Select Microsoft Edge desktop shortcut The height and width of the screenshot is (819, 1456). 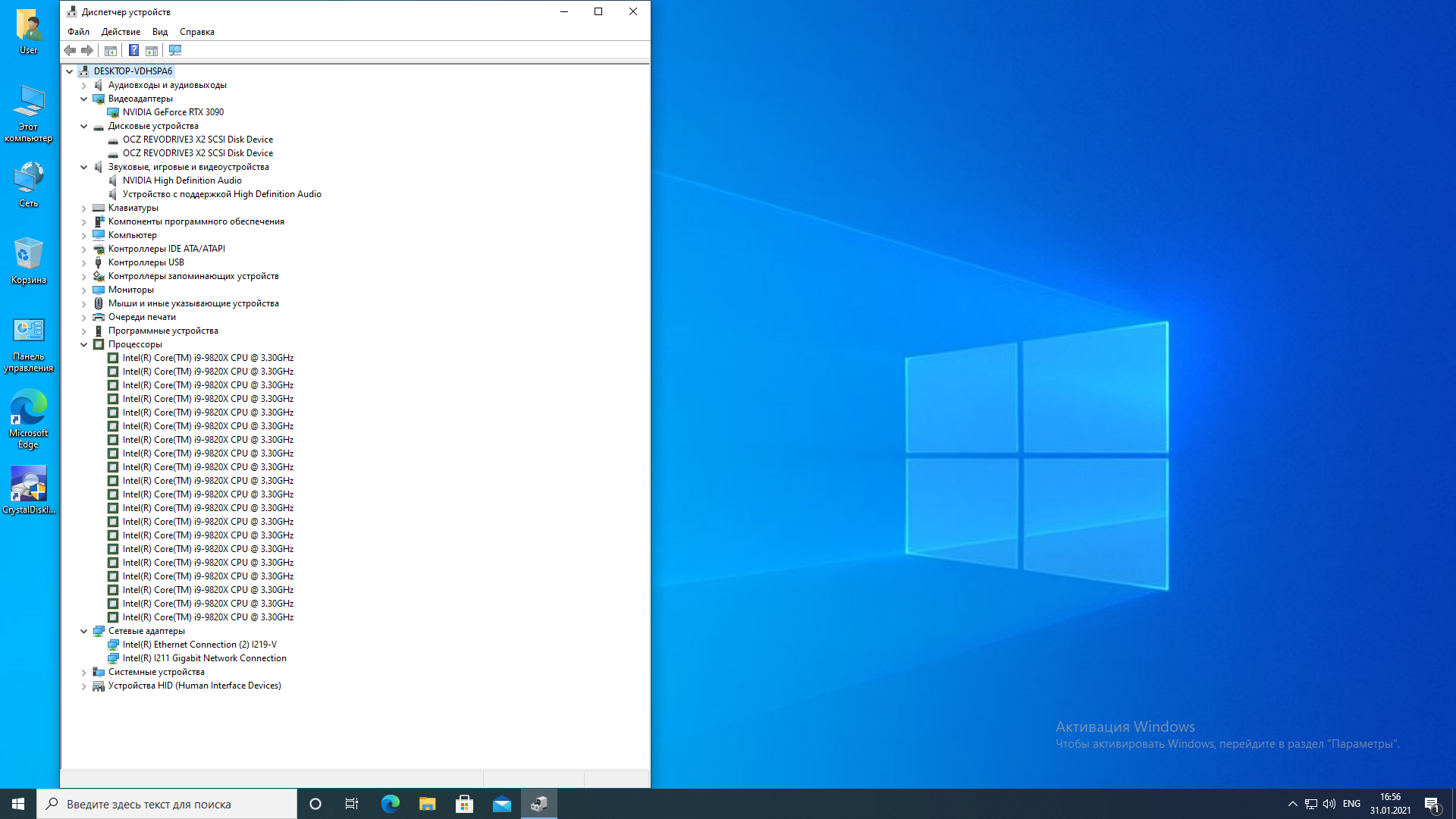[29, 420]
